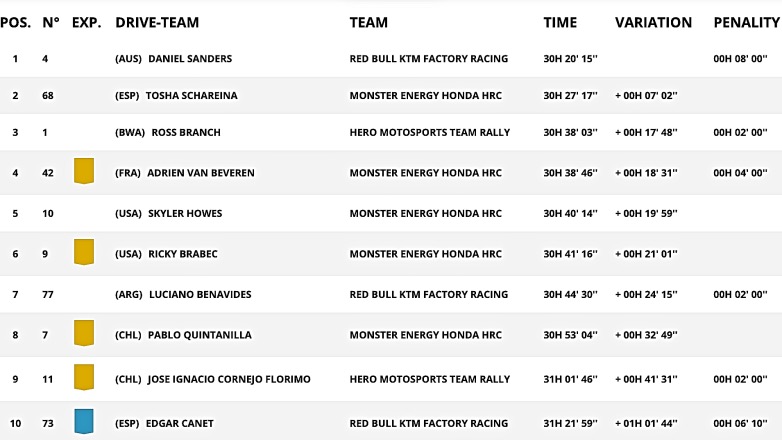Click the VARIATION column header

(653, 22)
